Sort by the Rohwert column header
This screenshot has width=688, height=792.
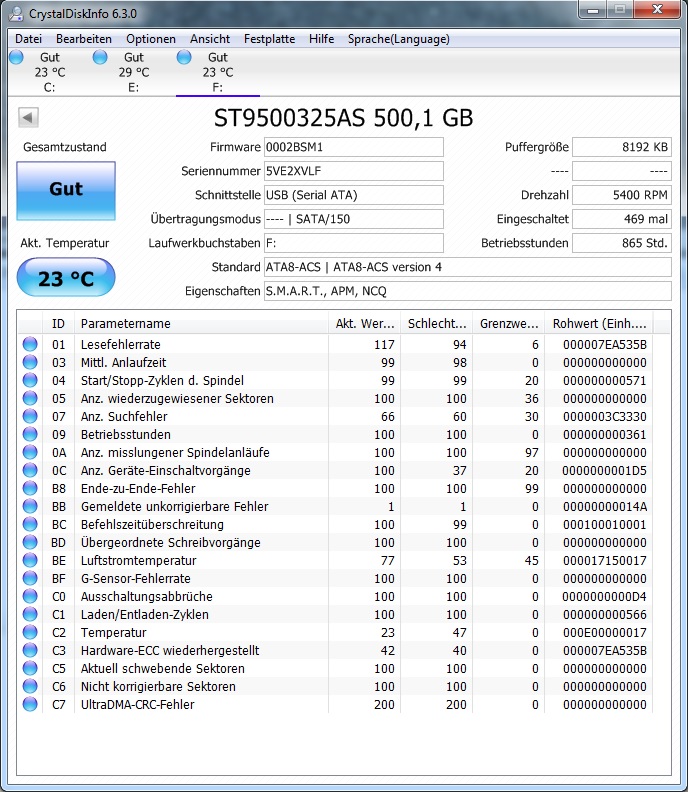599,323
